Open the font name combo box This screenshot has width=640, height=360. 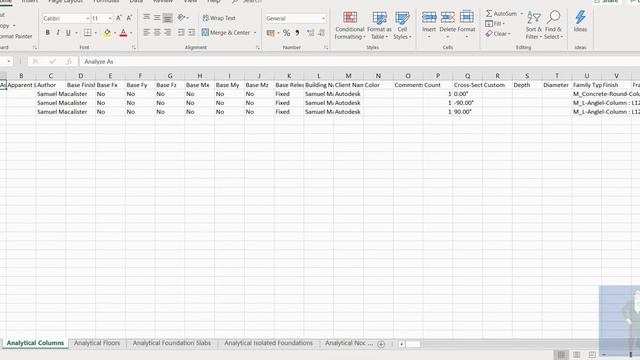click(66, 18)
